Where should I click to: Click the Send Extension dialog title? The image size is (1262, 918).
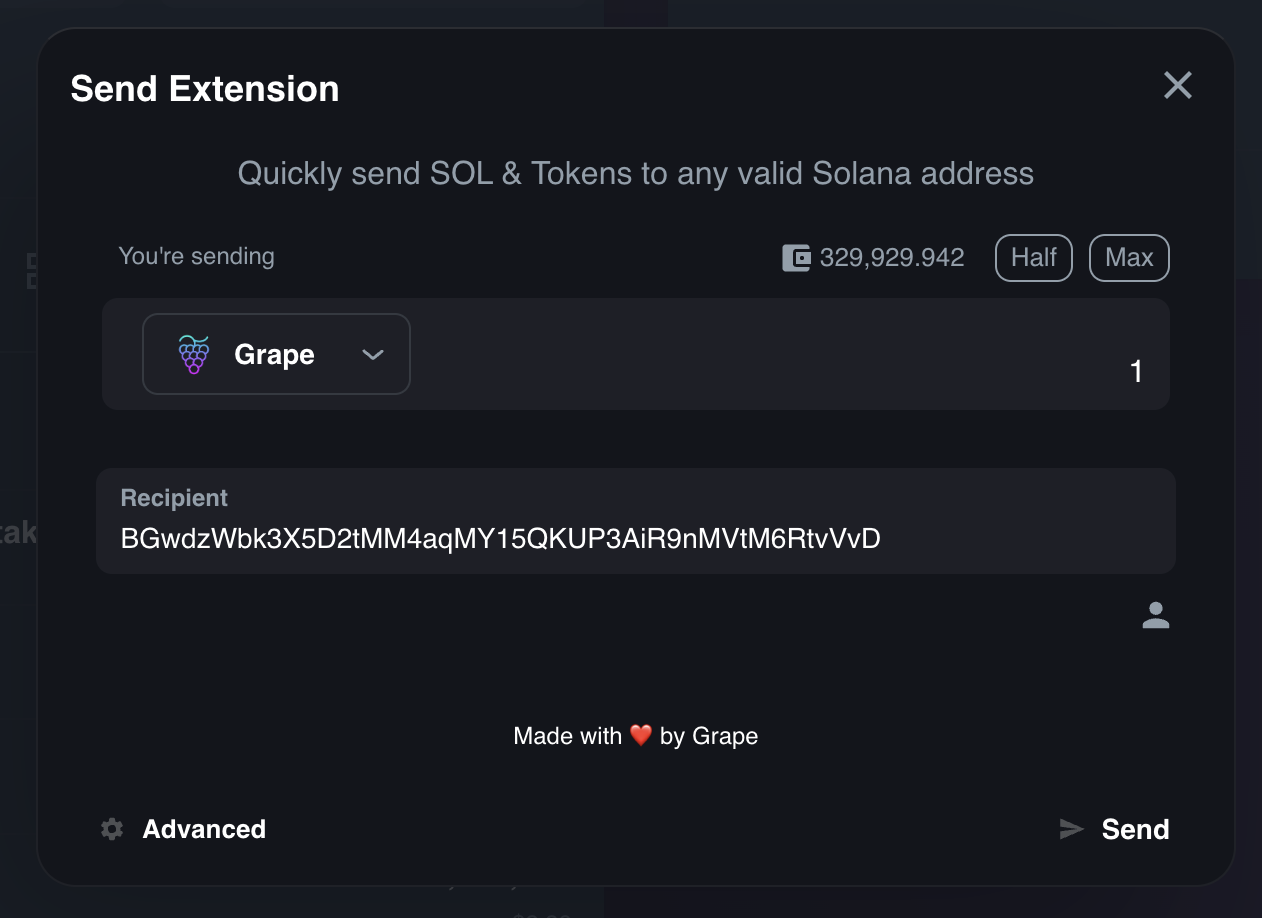click(205, 89)
